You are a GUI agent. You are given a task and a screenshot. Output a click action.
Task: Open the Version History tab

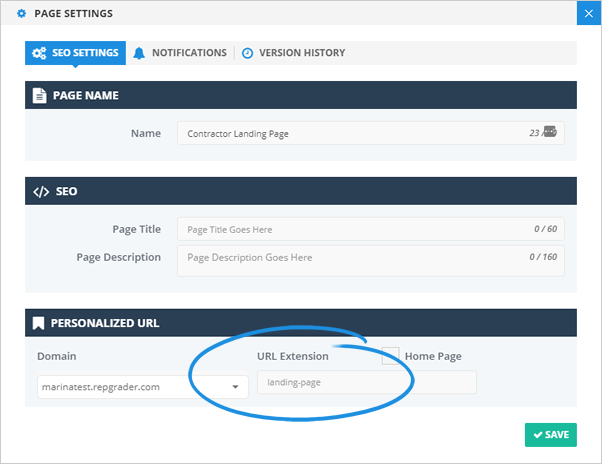(300, 53)
